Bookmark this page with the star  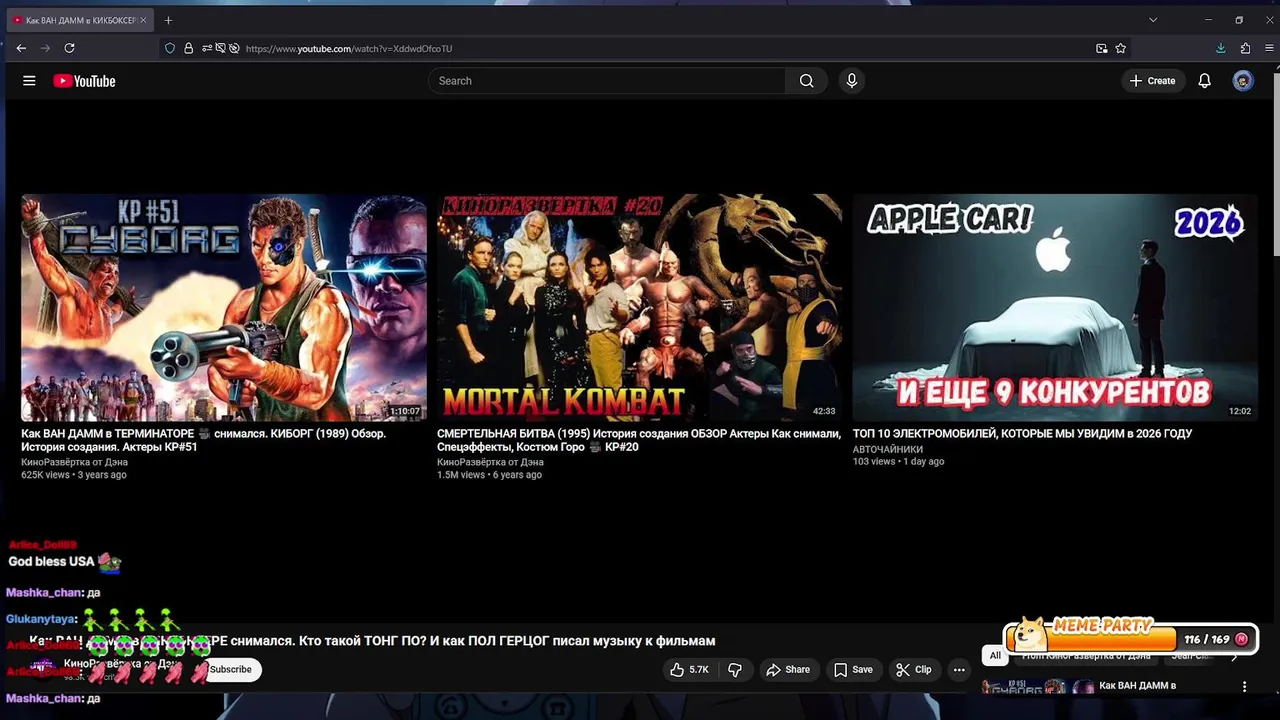1121,48
